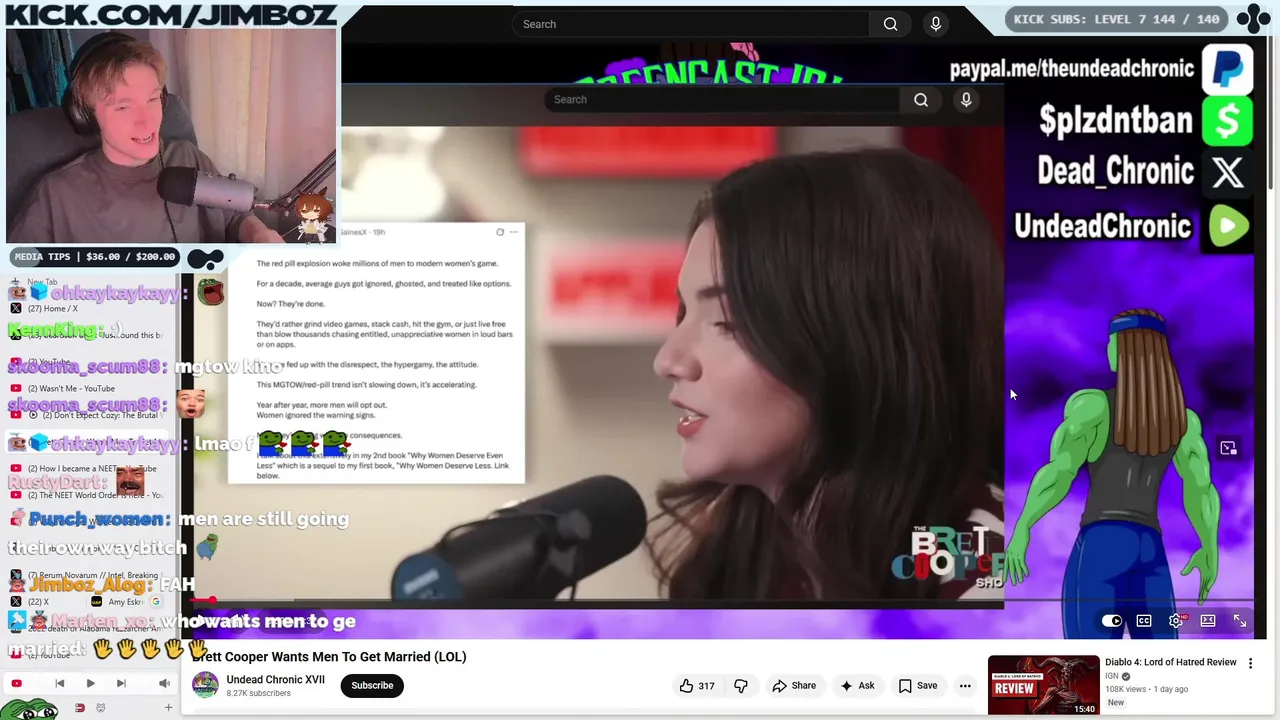Image resolution: width=1280 pixels, height=720 pixels.
Task: Click the New badge under the Diablo video
Action: [1116, 703]
